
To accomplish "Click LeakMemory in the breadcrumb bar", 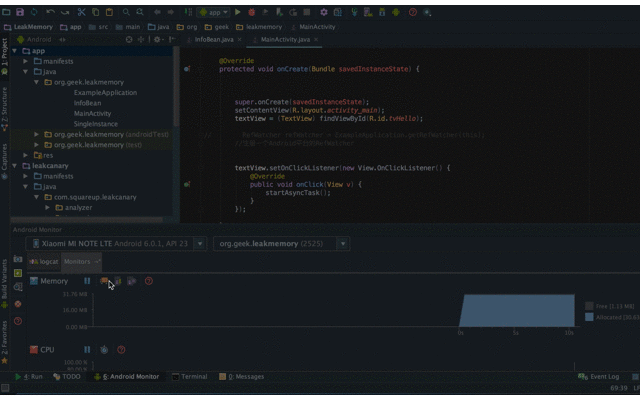I will point(29,27).
